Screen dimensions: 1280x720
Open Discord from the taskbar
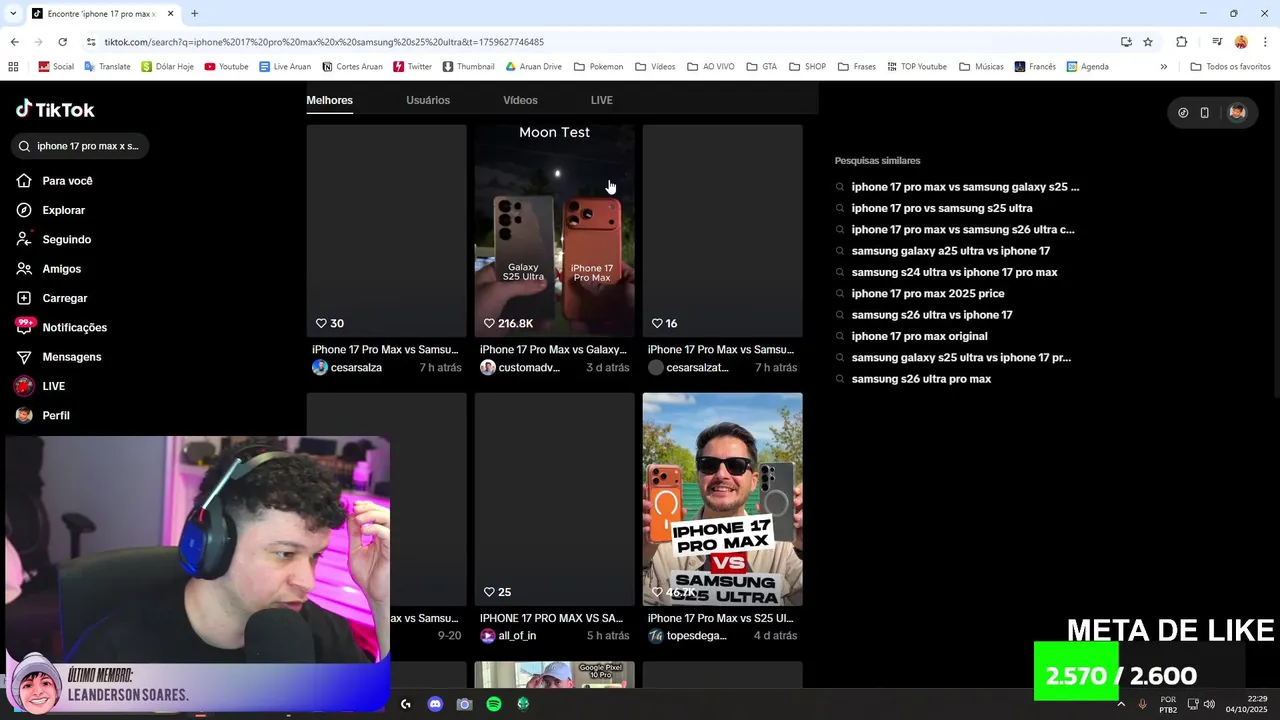coord(435,704)
